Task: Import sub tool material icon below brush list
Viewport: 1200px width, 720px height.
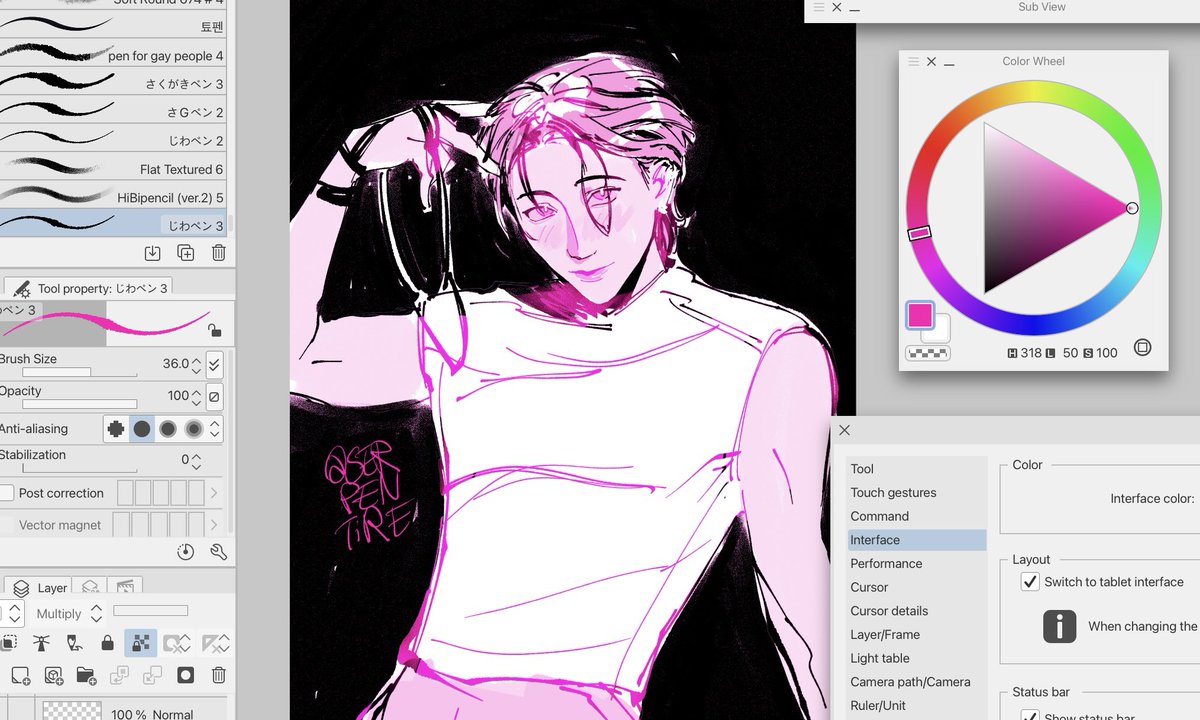Action: click(x=153, y=253)
